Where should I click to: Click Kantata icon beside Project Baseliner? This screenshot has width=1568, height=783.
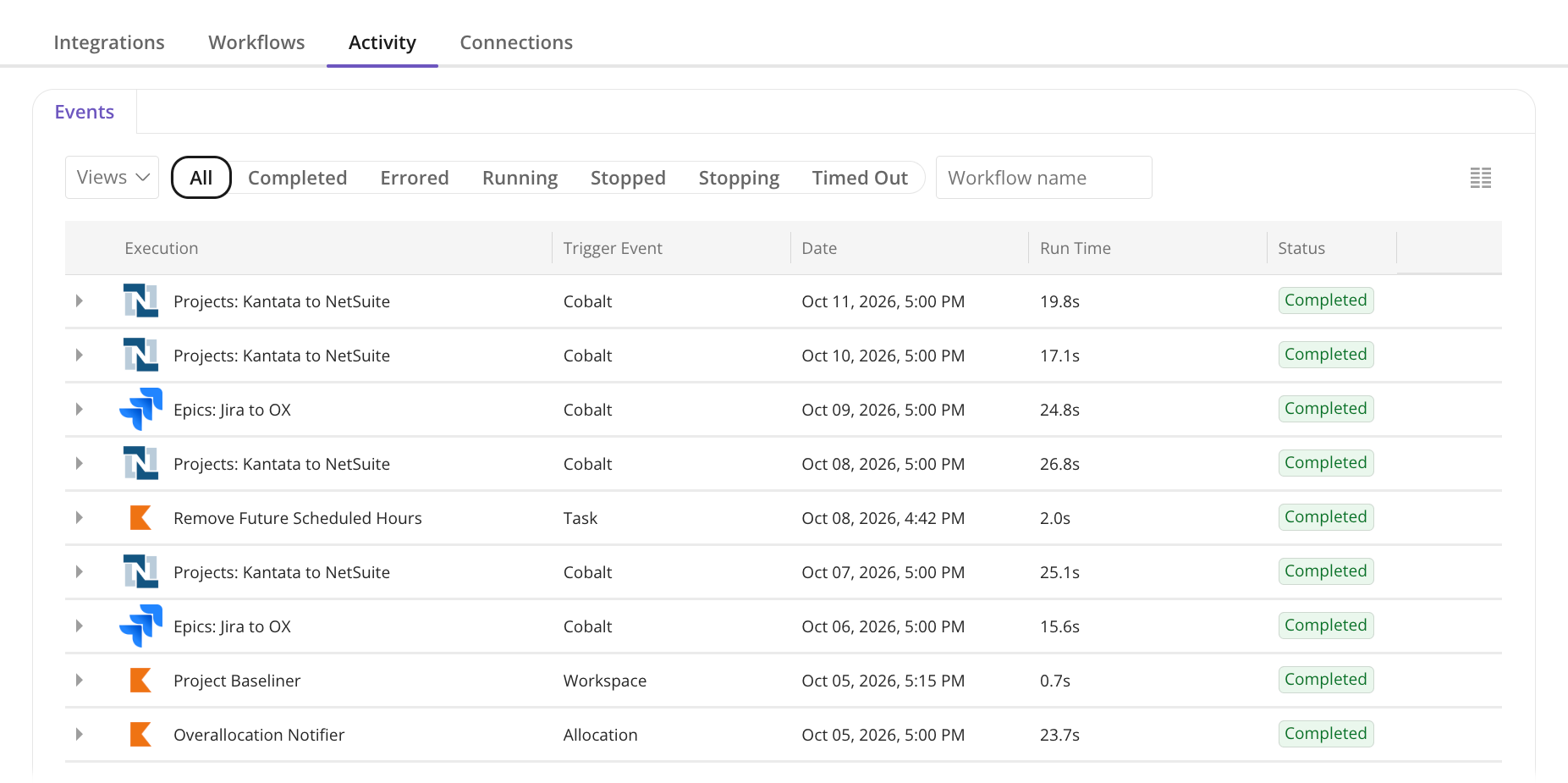click(x=140, y=681)
